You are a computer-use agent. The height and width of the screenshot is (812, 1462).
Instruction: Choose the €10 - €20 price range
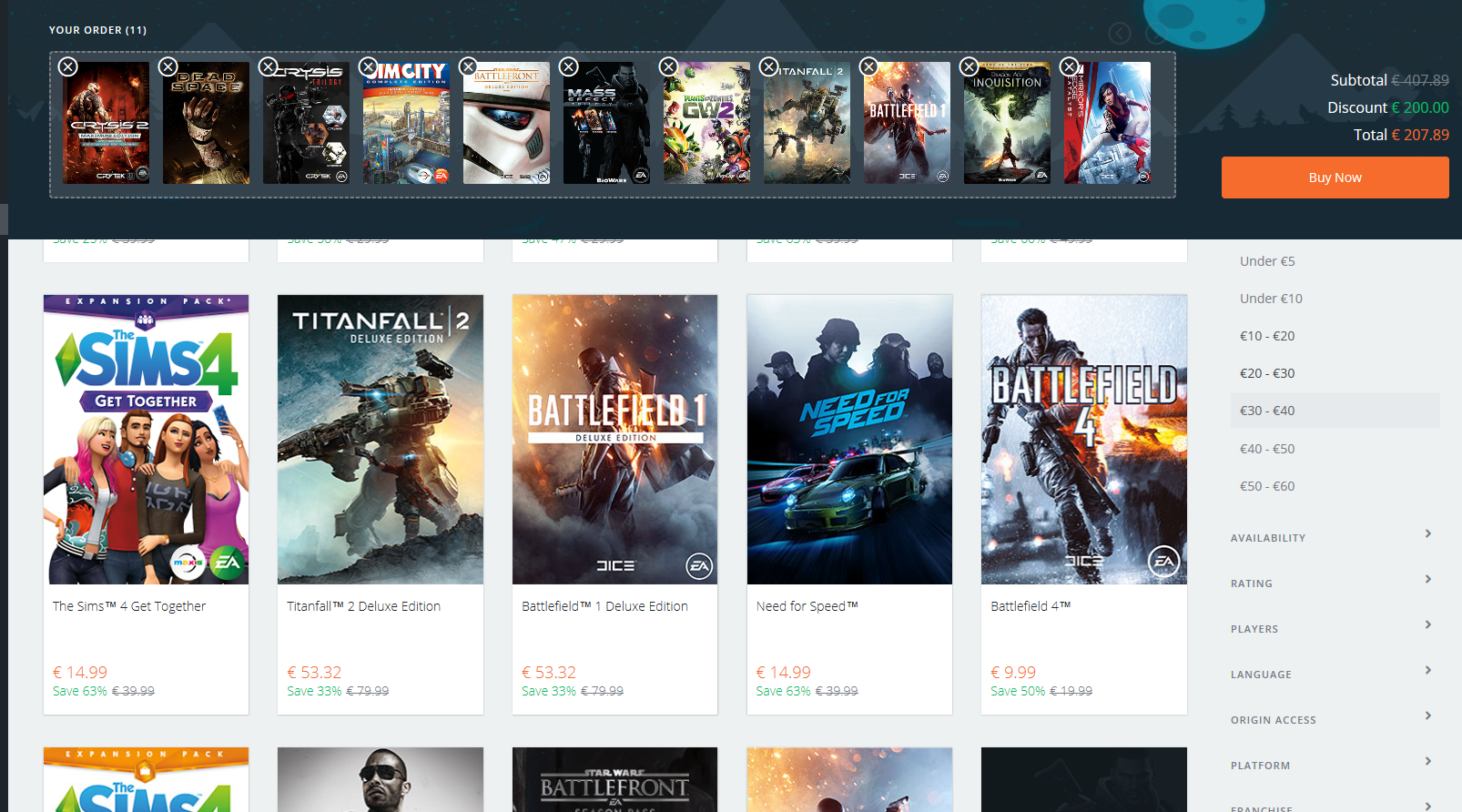pos(1267,336)
